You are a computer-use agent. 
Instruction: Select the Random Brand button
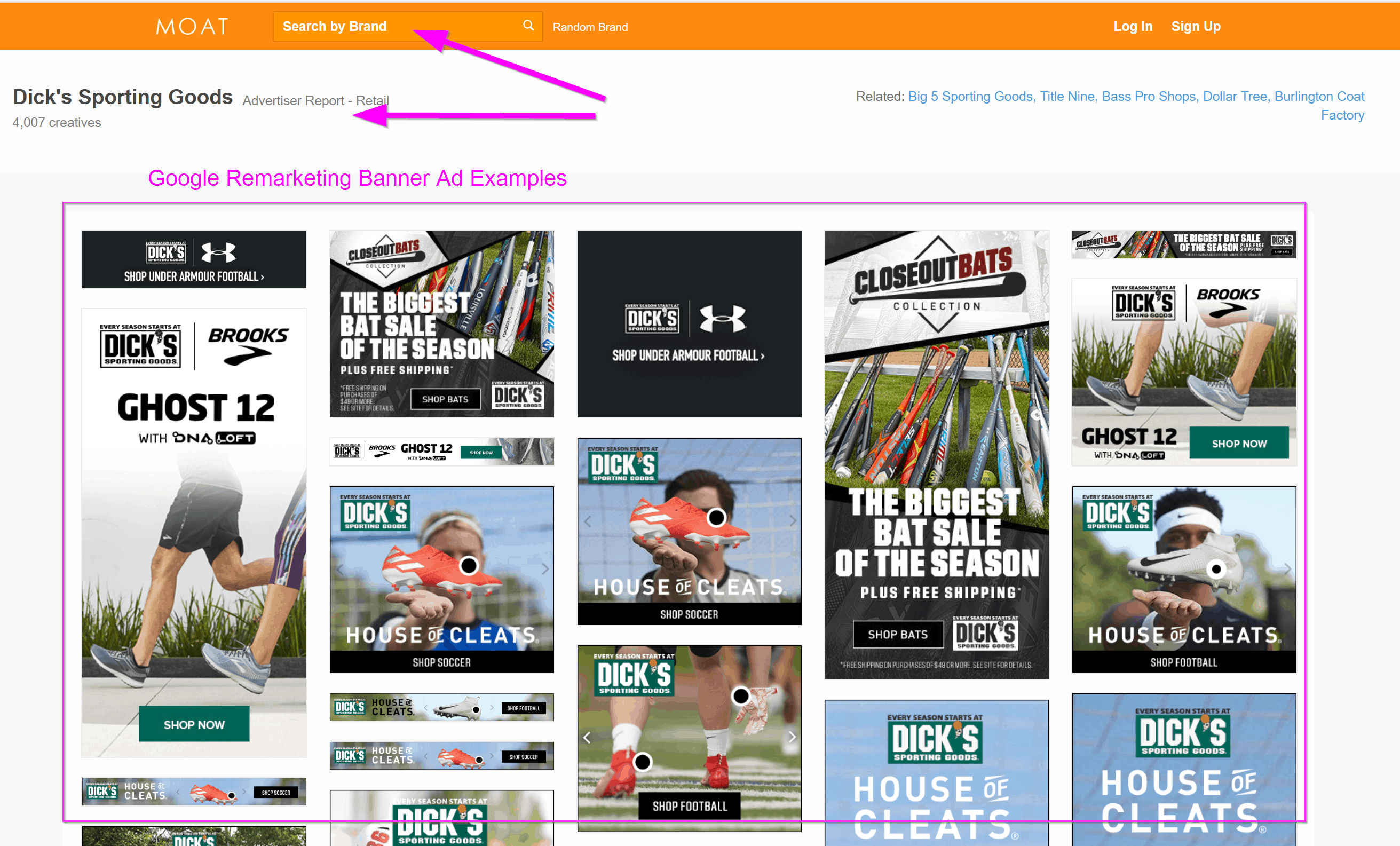[590, 27]
